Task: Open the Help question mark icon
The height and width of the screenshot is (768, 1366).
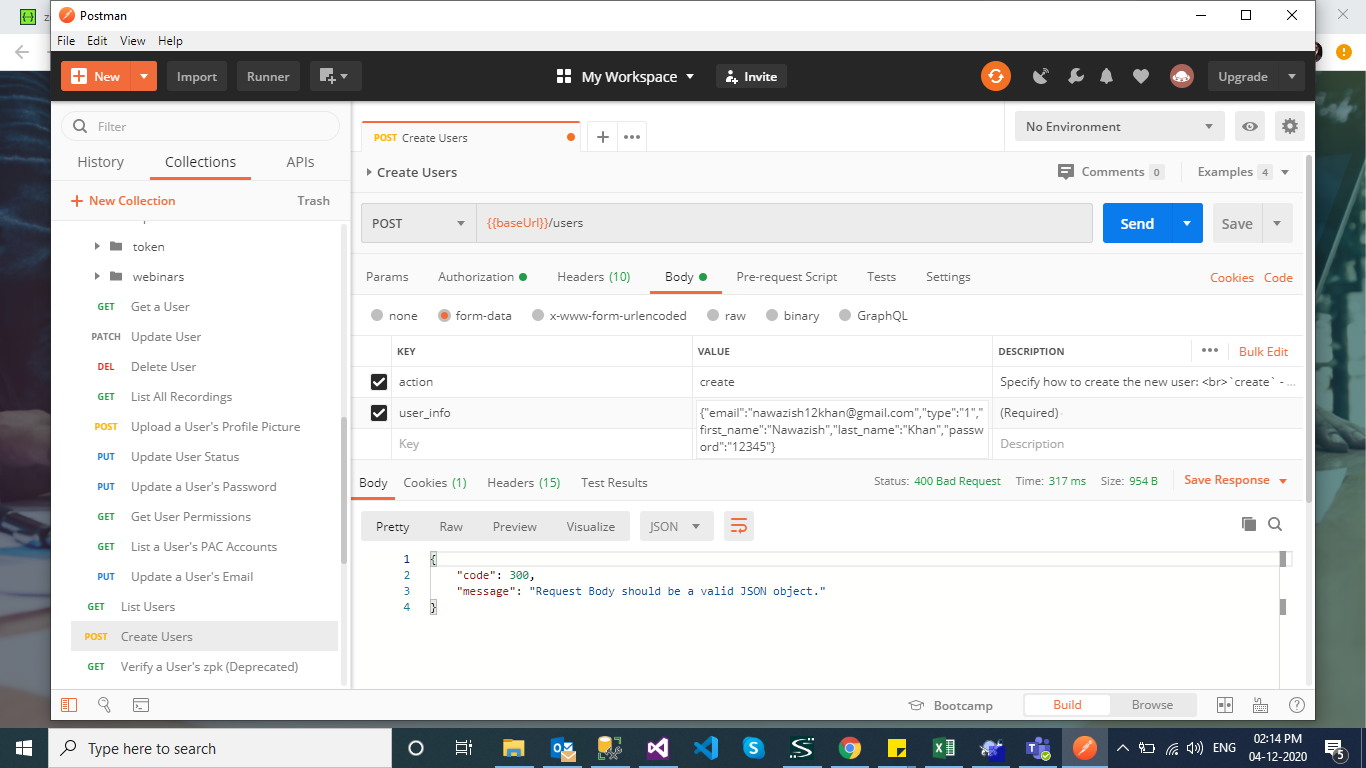Action: click(1297, 705)
